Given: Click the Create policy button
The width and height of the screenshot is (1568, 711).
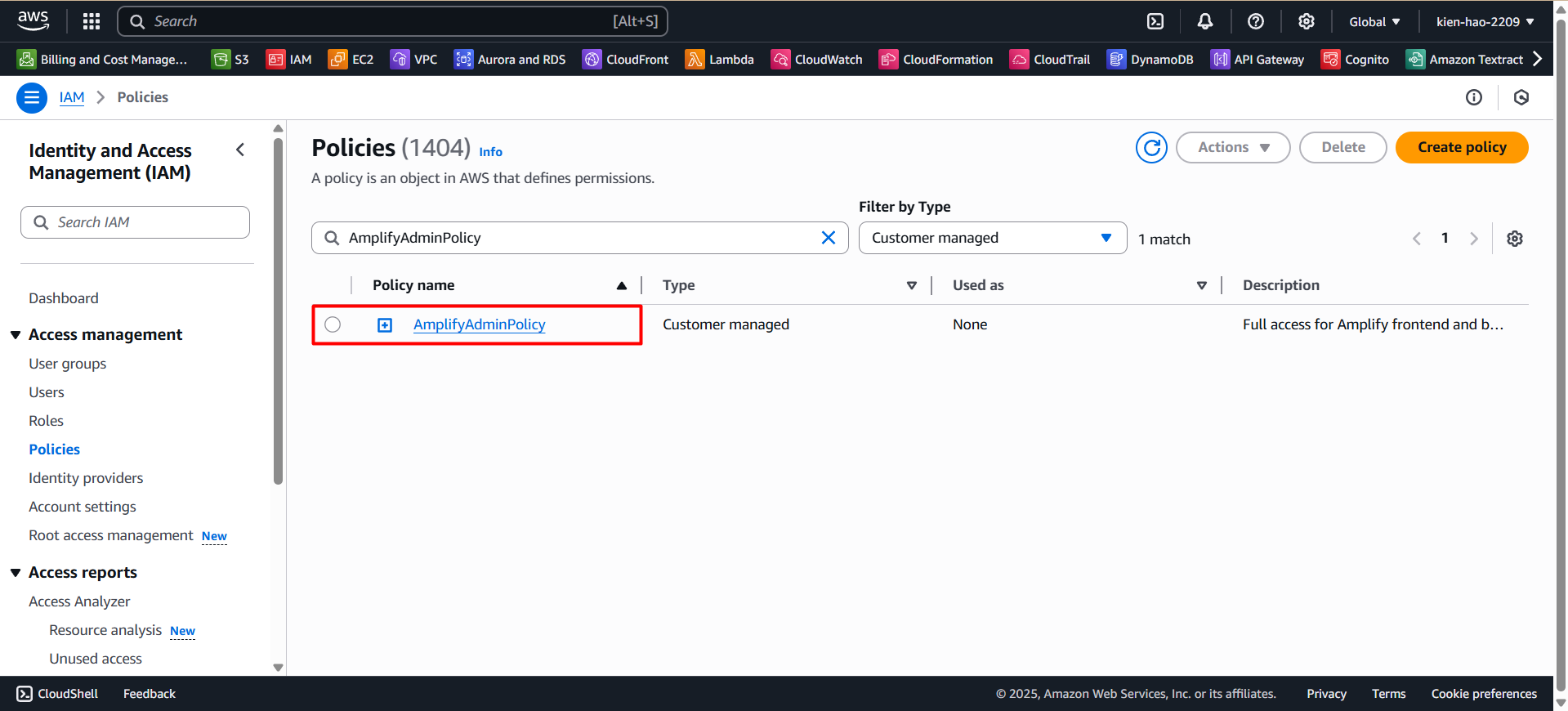Looking at the screenshot, I should tap(1461, 148).
